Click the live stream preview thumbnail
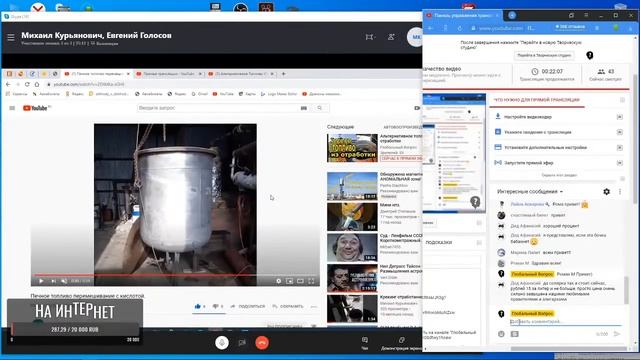640x360 pixels. click(454, 153)
